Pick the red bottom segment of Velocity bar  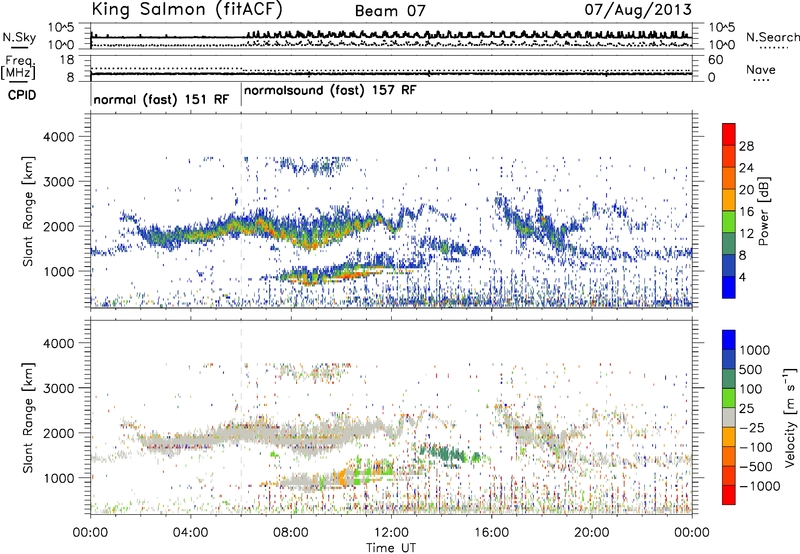729,495
